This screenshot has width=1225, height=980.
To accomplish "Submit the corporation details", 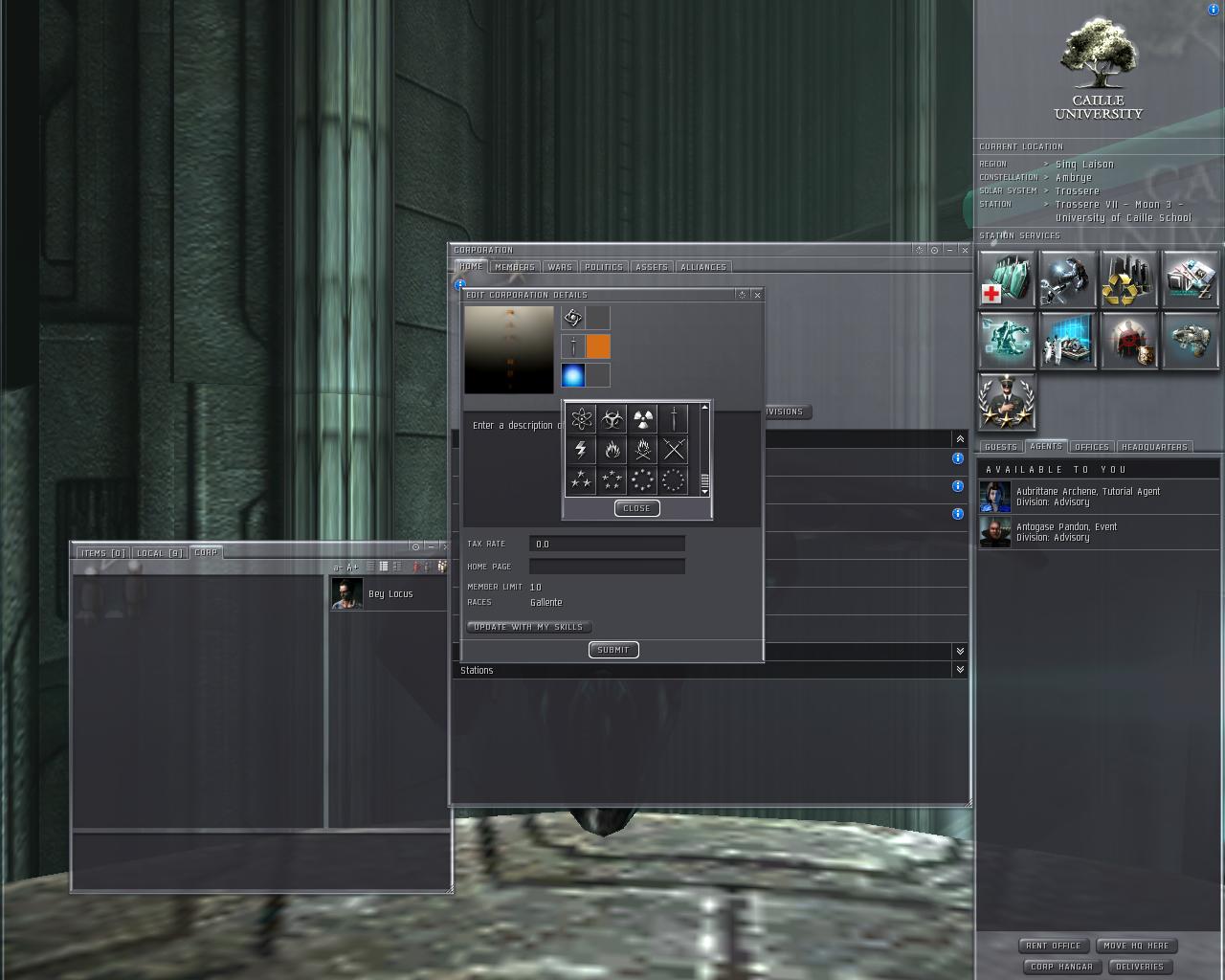I will pyautogui.click(x=613, y=650).
